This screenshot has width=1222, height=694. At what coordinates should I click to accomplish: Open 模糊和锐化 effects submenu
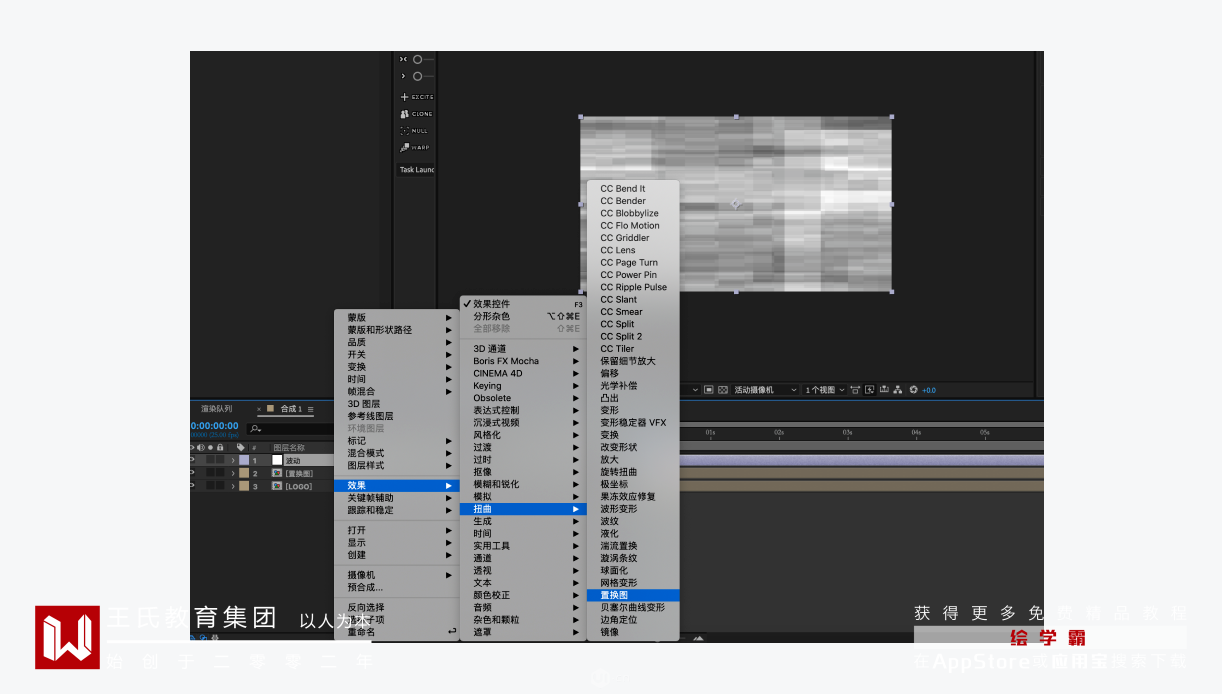pyautogui.click(x=523, y=484)
